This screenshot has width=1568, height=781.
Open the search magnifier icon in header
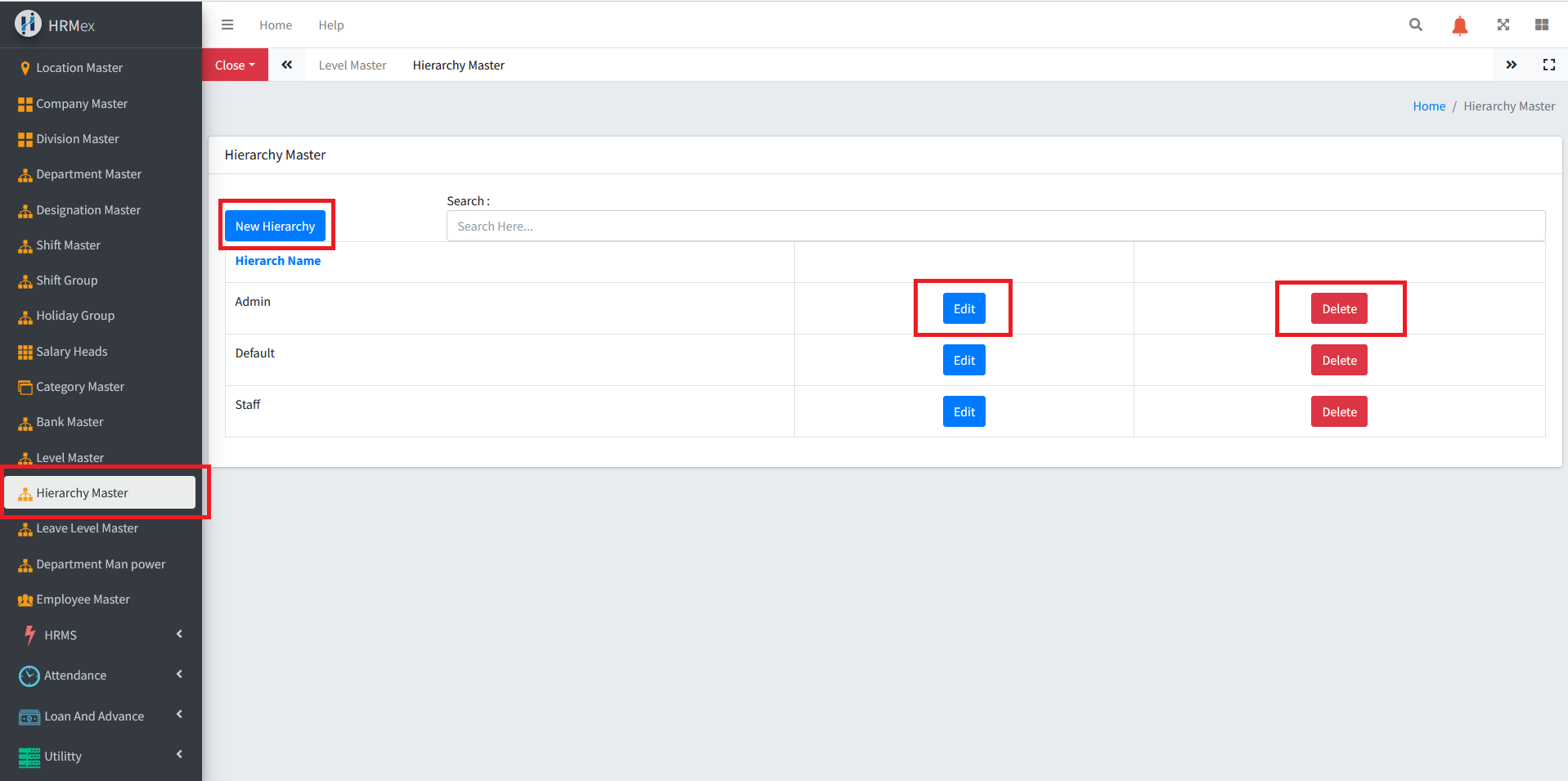click(1415, 25)
